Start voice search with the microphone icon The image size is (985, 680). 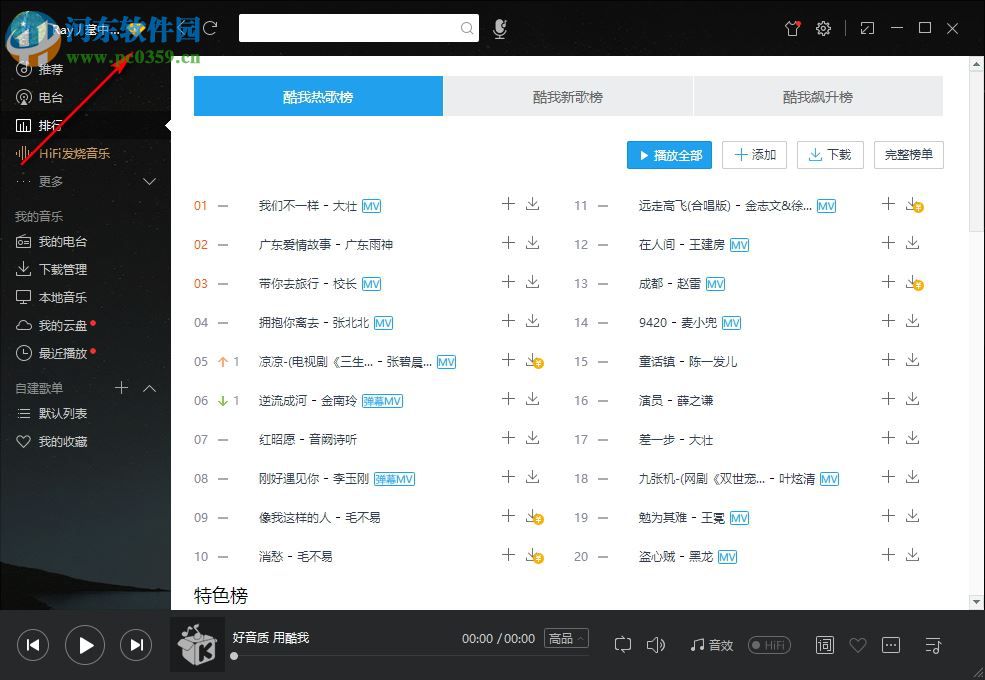click(499, 28)
